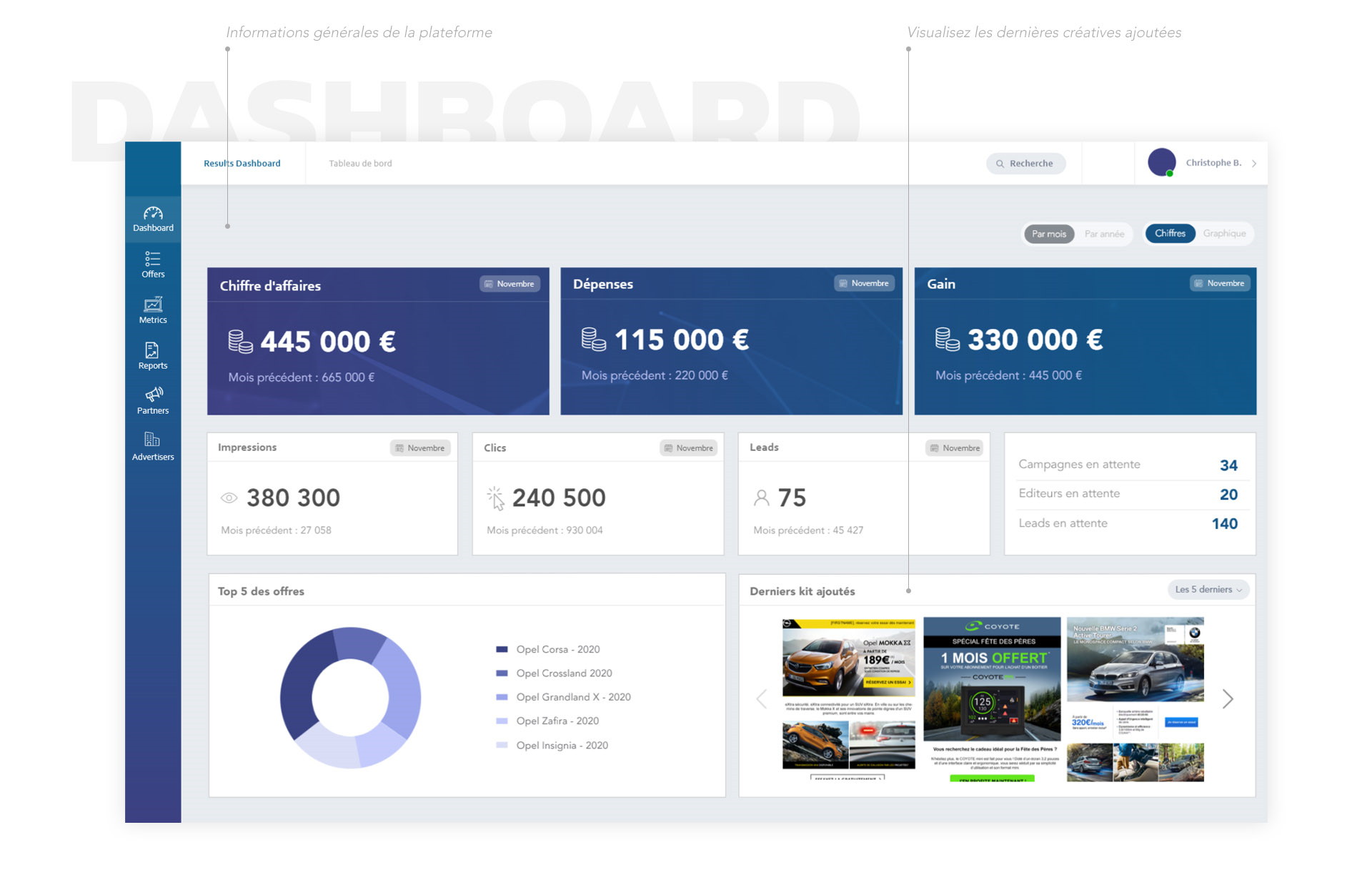Select the Par mois toggle option

pos(1048,234)
